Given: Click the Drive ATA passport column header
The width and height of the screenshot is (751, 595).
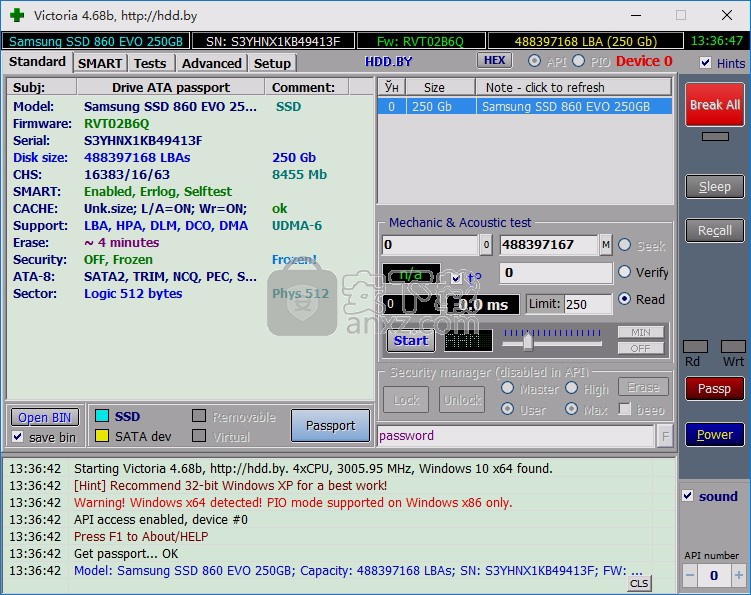Looking at the screenshot, I should pos(171,87).
